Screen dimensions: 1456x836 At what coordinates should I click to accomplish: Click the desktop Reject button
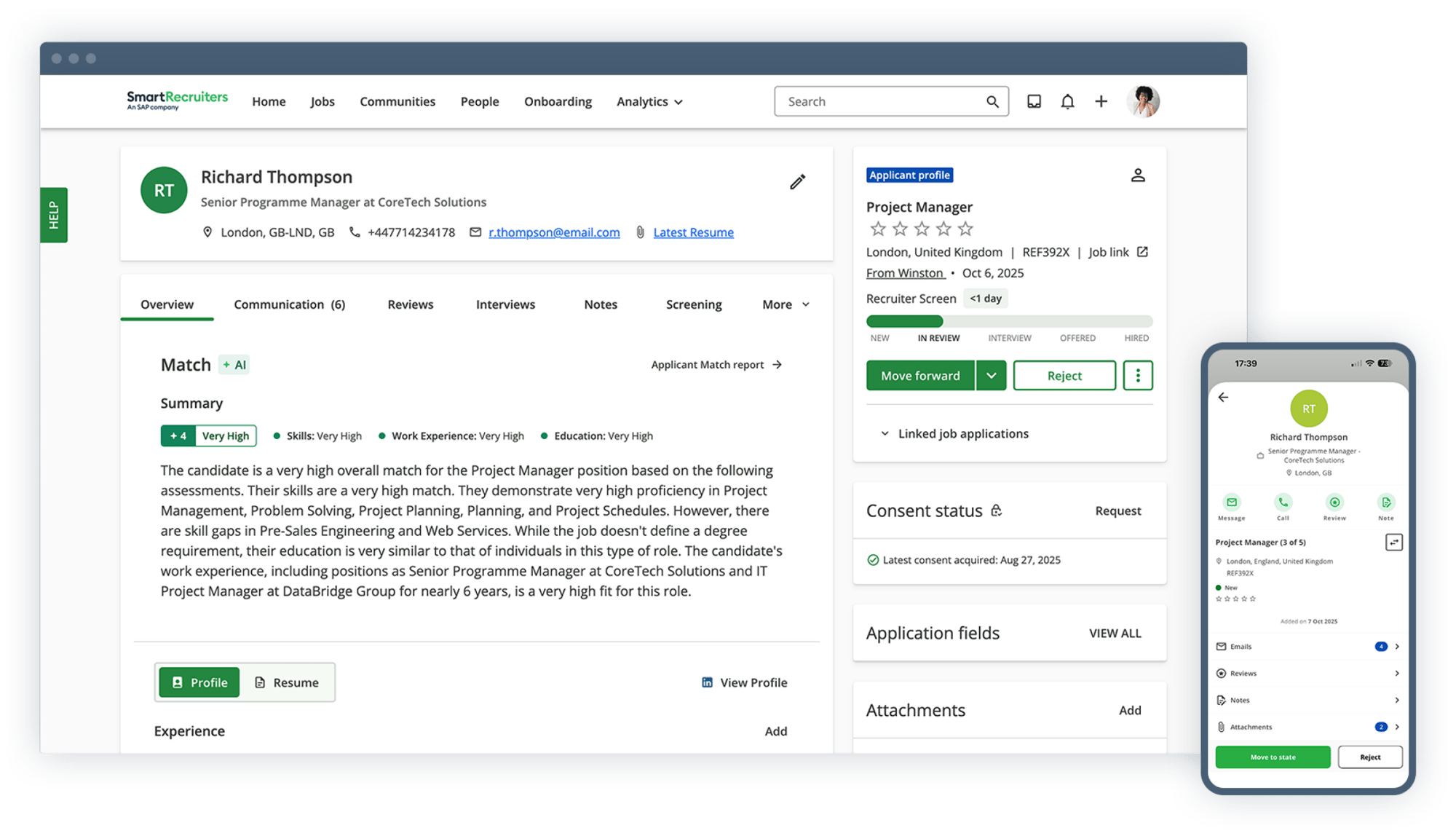point(1064,375)
